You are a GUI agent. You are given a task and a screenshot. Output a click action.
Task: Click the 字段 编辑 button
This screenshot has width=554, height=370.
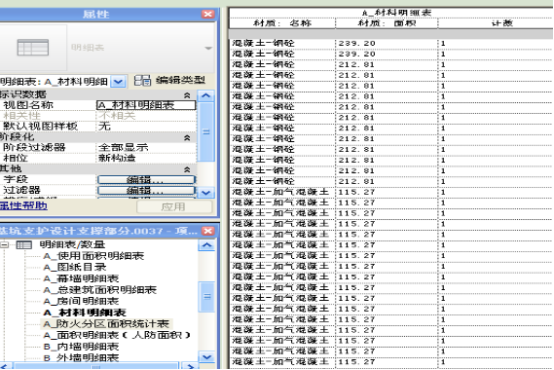pos(146,180)
